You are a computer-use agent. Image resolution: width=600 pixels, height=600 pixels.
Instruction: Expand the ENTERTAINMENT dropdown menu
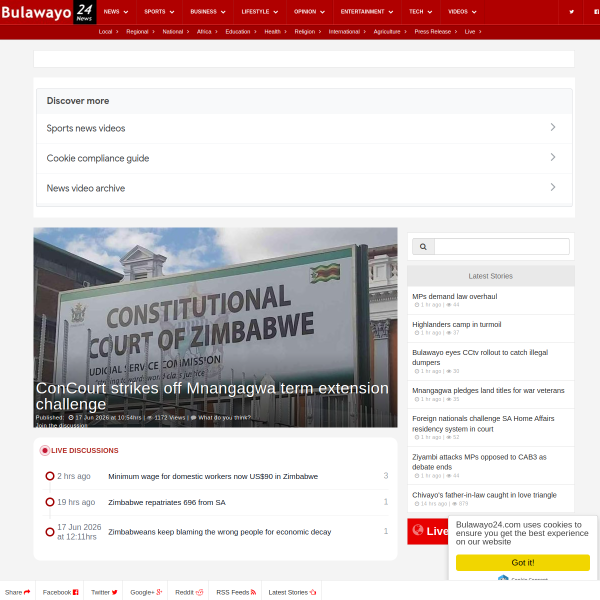tap(367, 12)
